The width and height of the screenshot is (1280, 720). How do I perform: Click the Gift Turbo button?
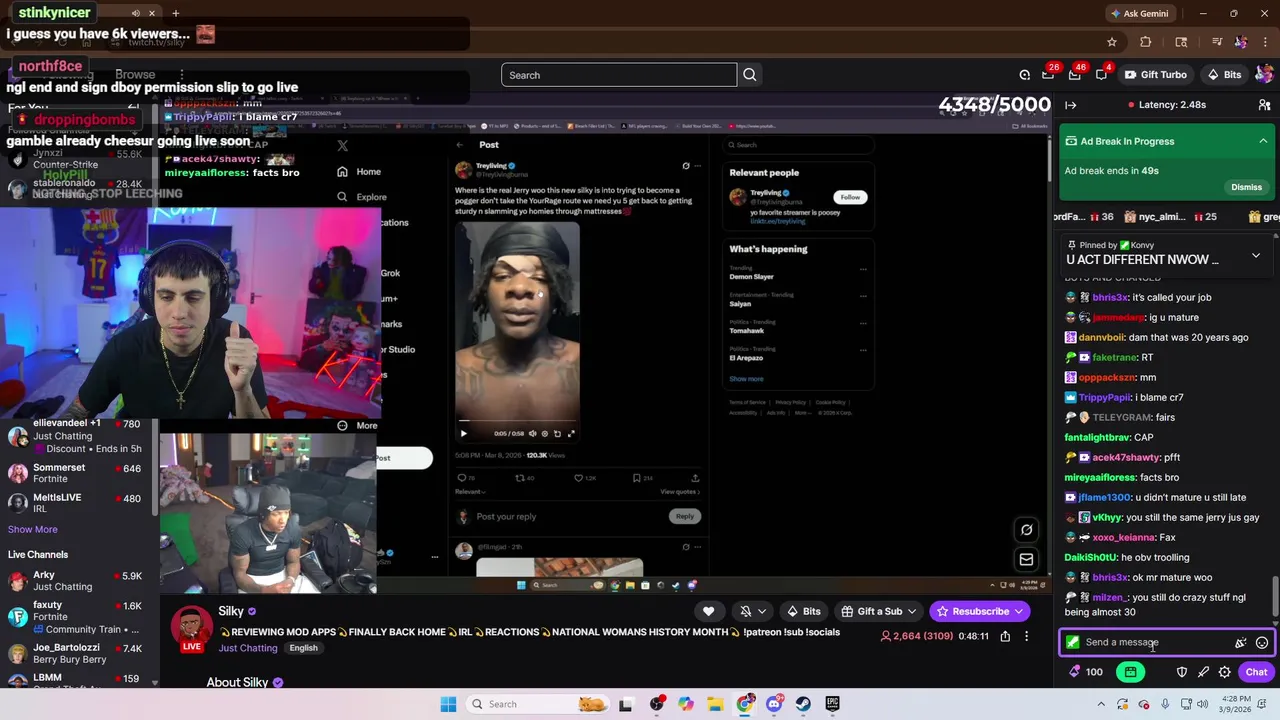click(1156, 75)
